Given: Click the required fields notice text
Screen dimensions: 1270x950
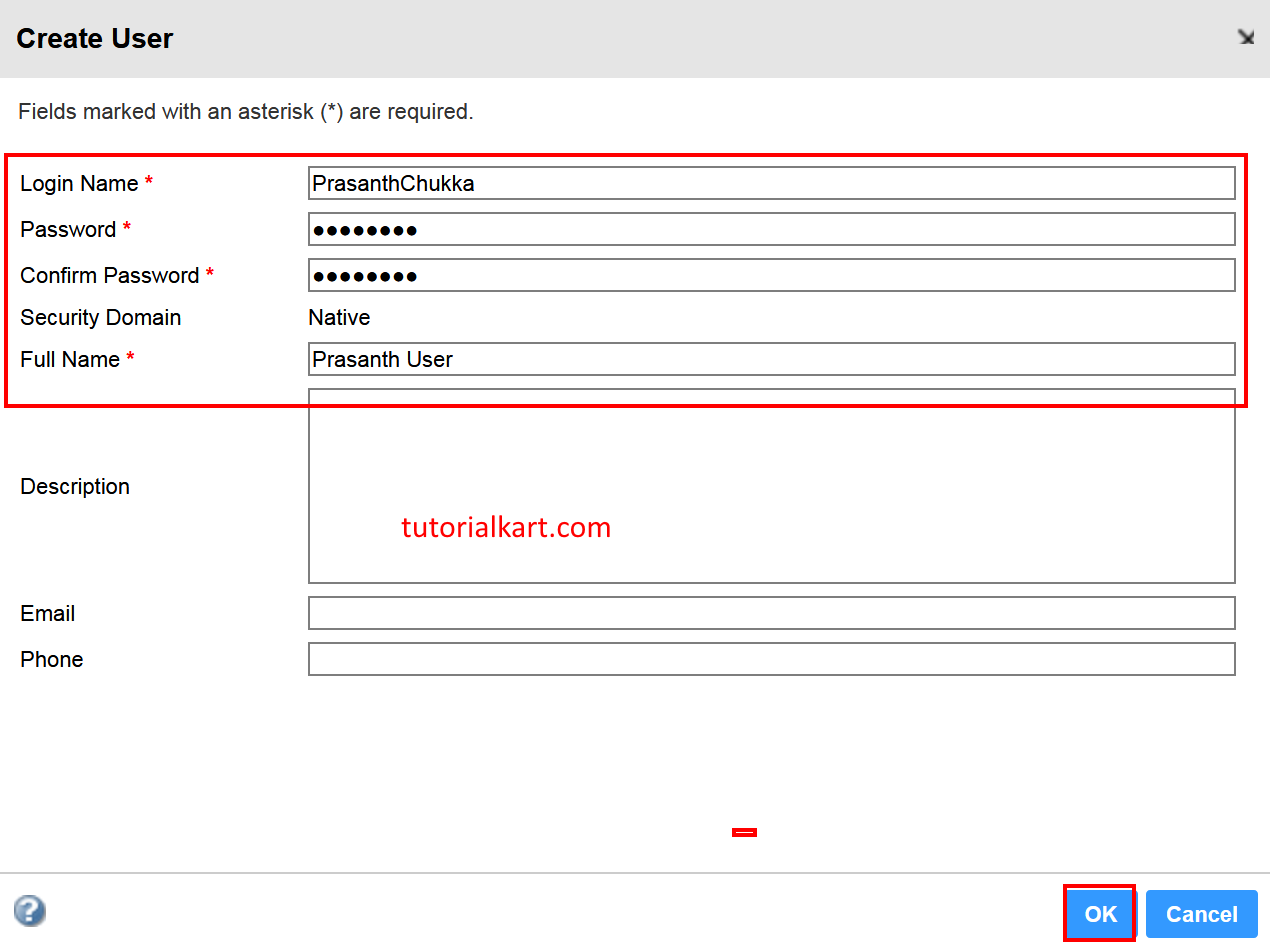Looking at the screenshot, I should coord(244,111).
